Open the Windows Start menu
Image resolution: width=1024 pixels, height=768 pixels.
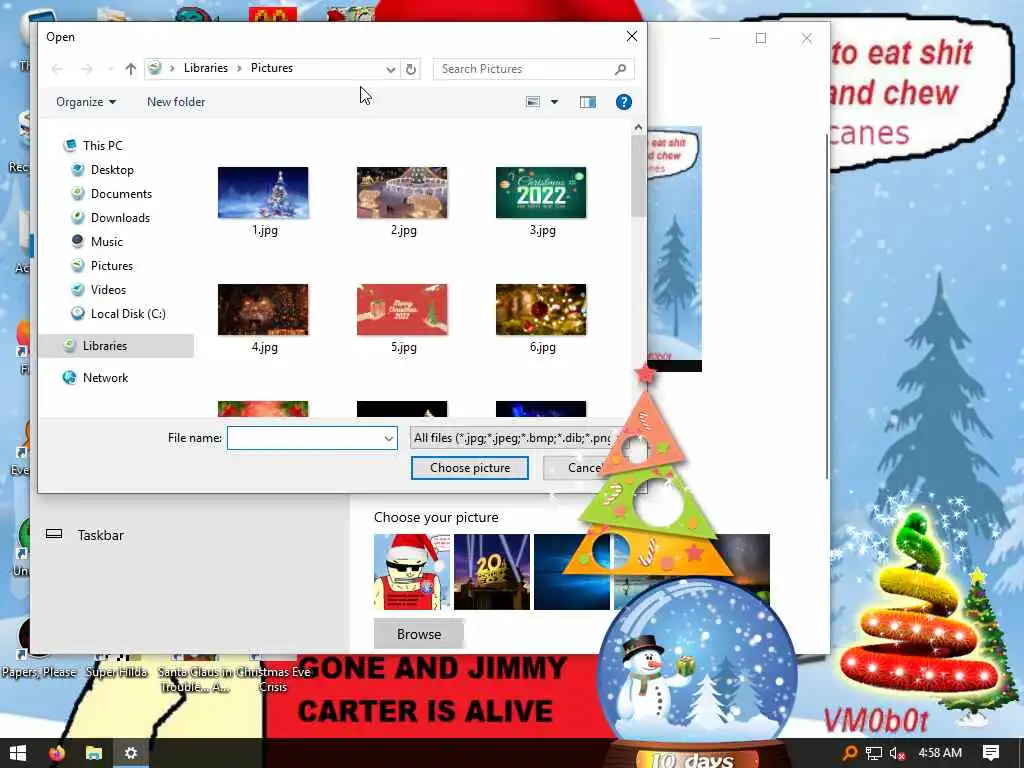(18, 753)
